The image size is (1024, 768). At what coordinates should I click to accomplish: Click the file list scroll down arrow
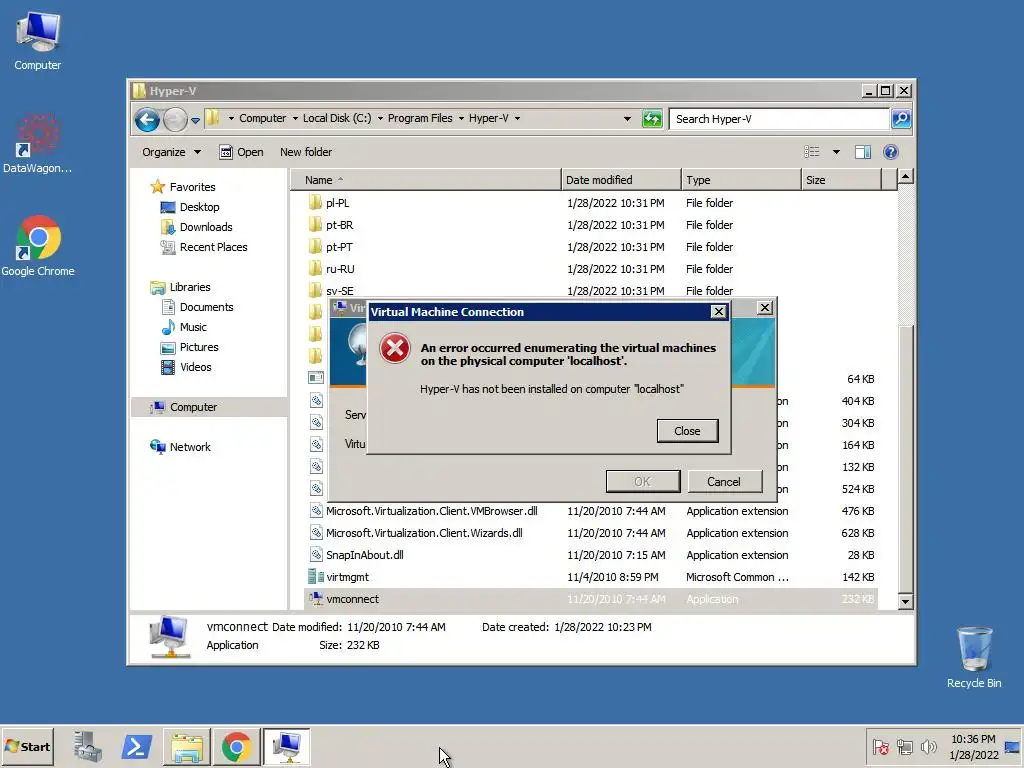click(x=905, y=602)
